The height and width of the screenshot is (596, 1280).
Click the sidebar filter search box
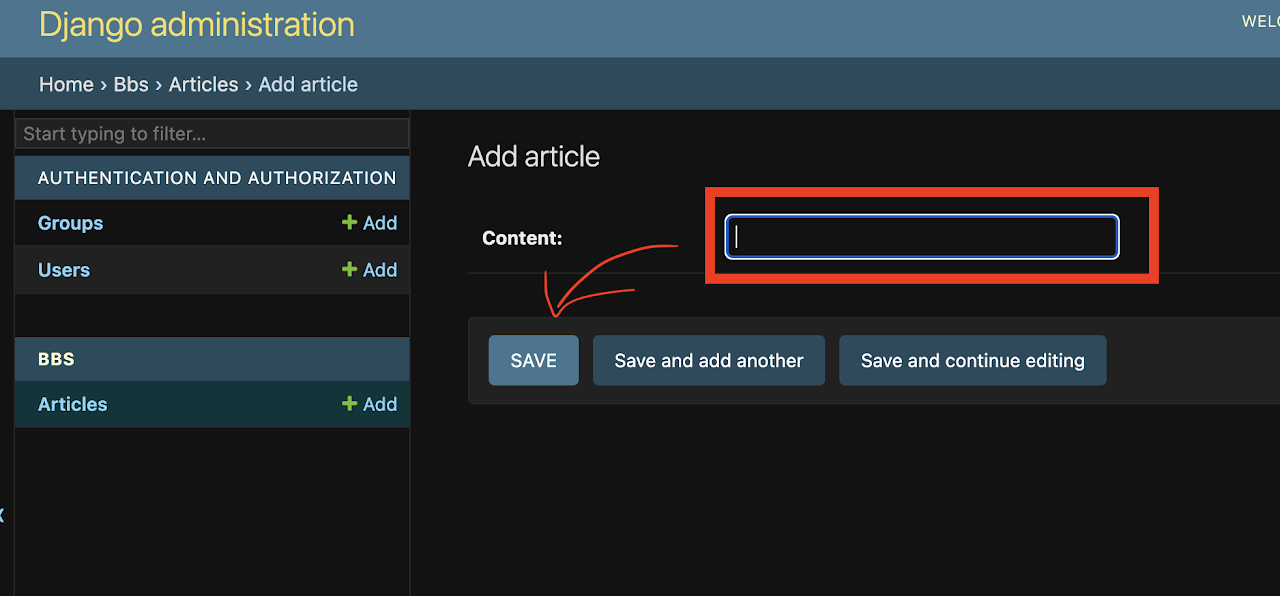point(212,134)
